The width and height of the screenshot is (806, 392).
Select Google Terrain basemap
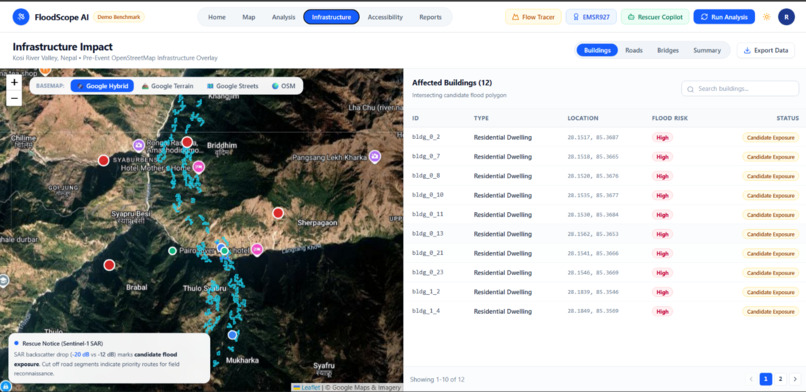pos(168,86)
